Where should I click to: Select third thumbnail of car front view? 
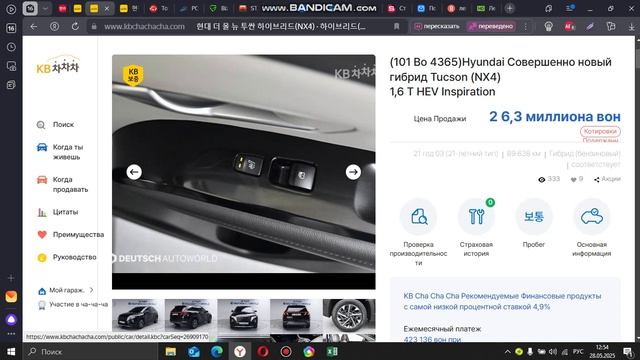point(243,315)
